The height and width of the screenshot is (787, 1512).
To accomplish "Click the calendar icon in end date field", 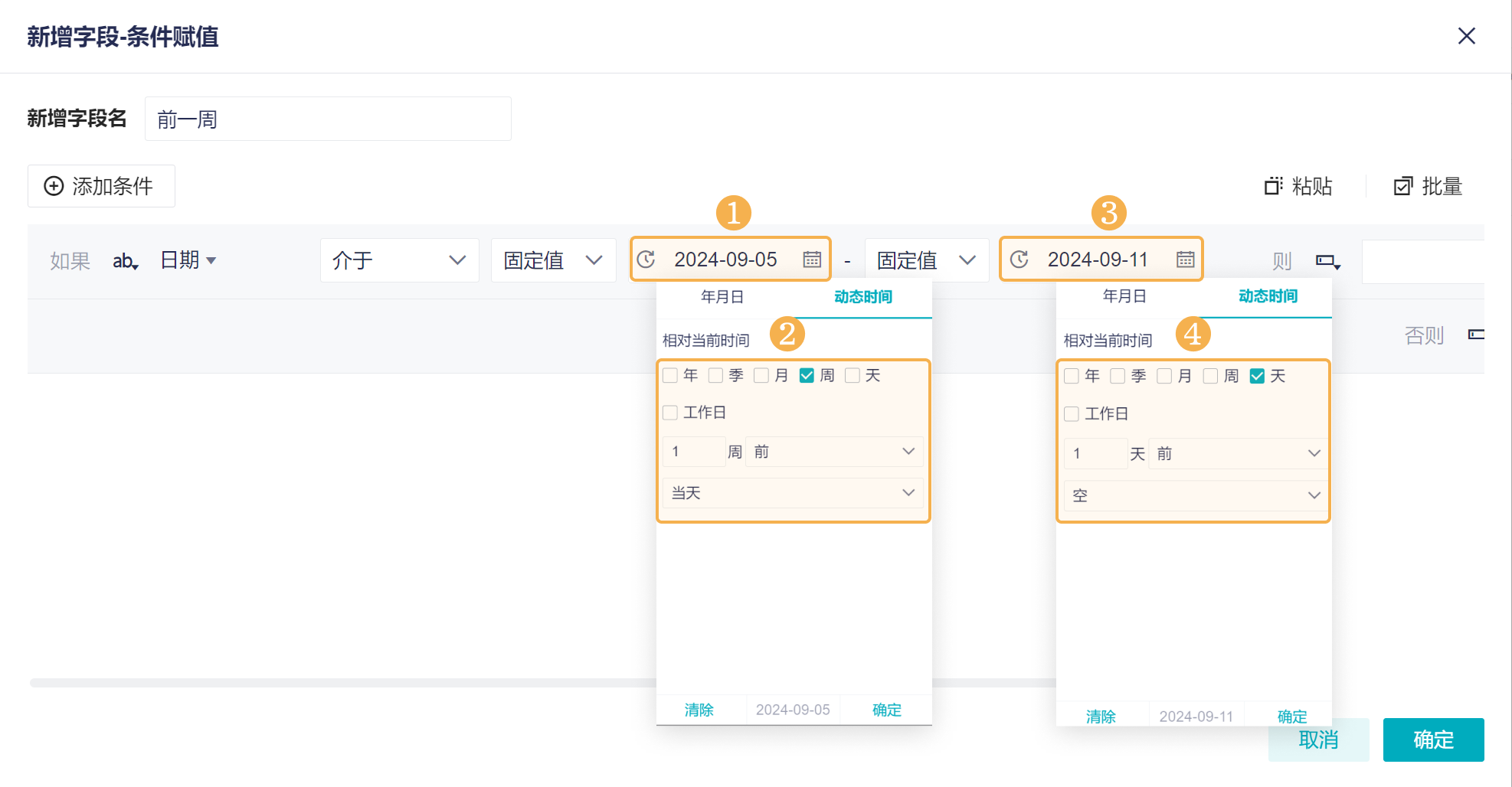I will pos(1185,260).
